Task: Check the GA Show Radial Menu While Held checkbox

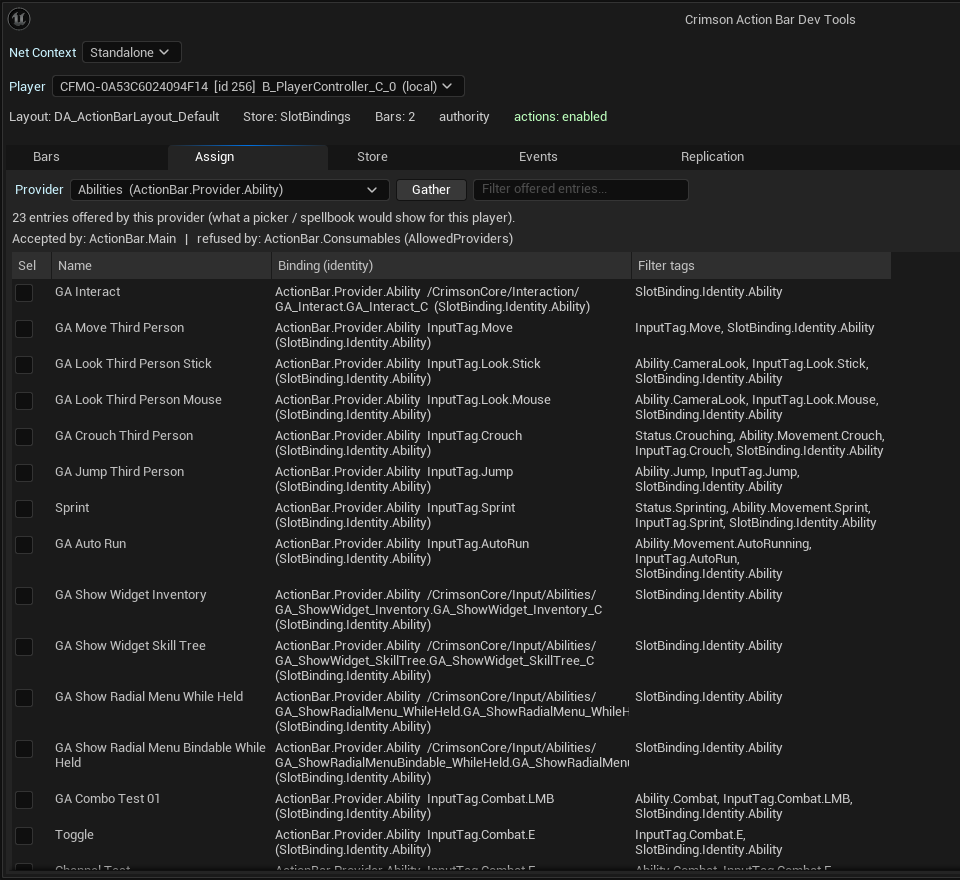Action: click(24, 698)
